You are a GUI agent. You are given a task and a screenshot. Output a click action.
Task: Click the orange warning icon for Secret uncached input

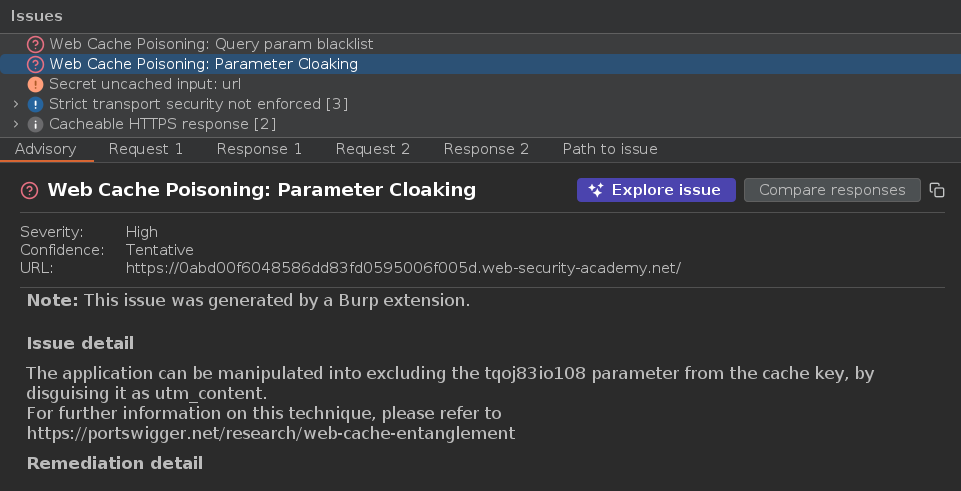[x=36, y=84]
